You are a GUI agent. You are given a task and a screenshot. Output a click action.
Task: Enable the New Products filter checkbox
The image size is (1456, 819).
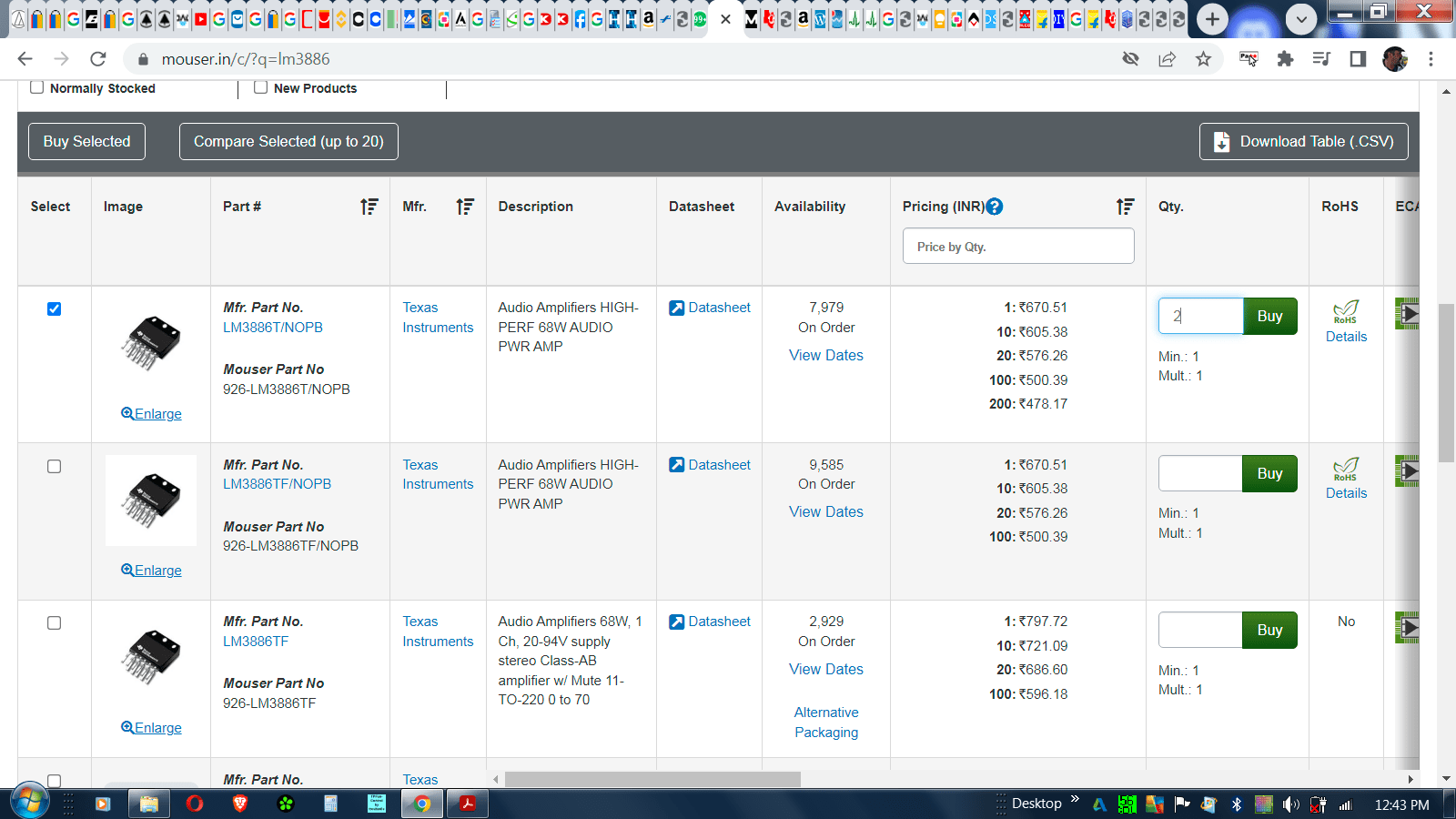(261, 87)
